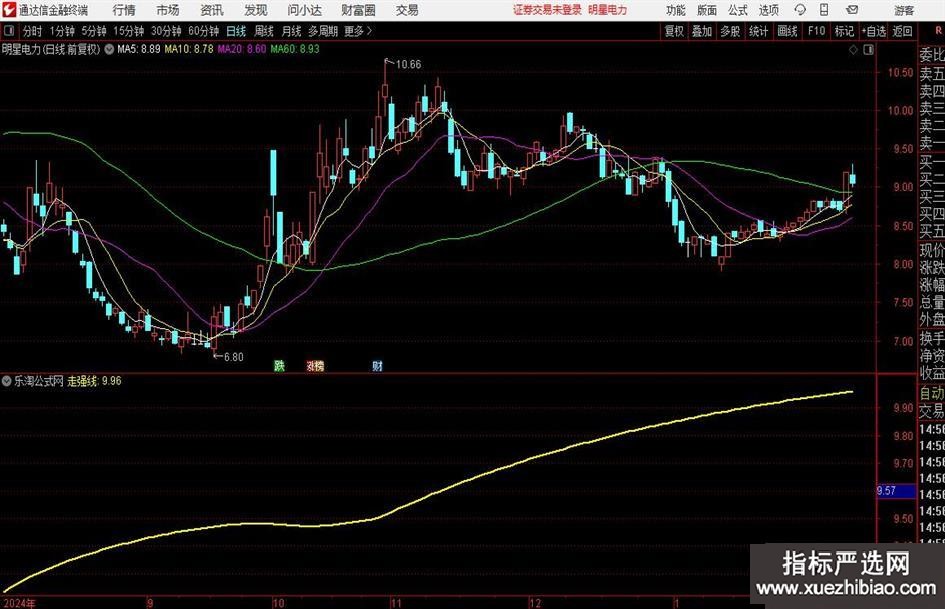The width and height of the screenshot is (945, 609).
Task: Open the 行情 menu
Action: click(124, 10)
